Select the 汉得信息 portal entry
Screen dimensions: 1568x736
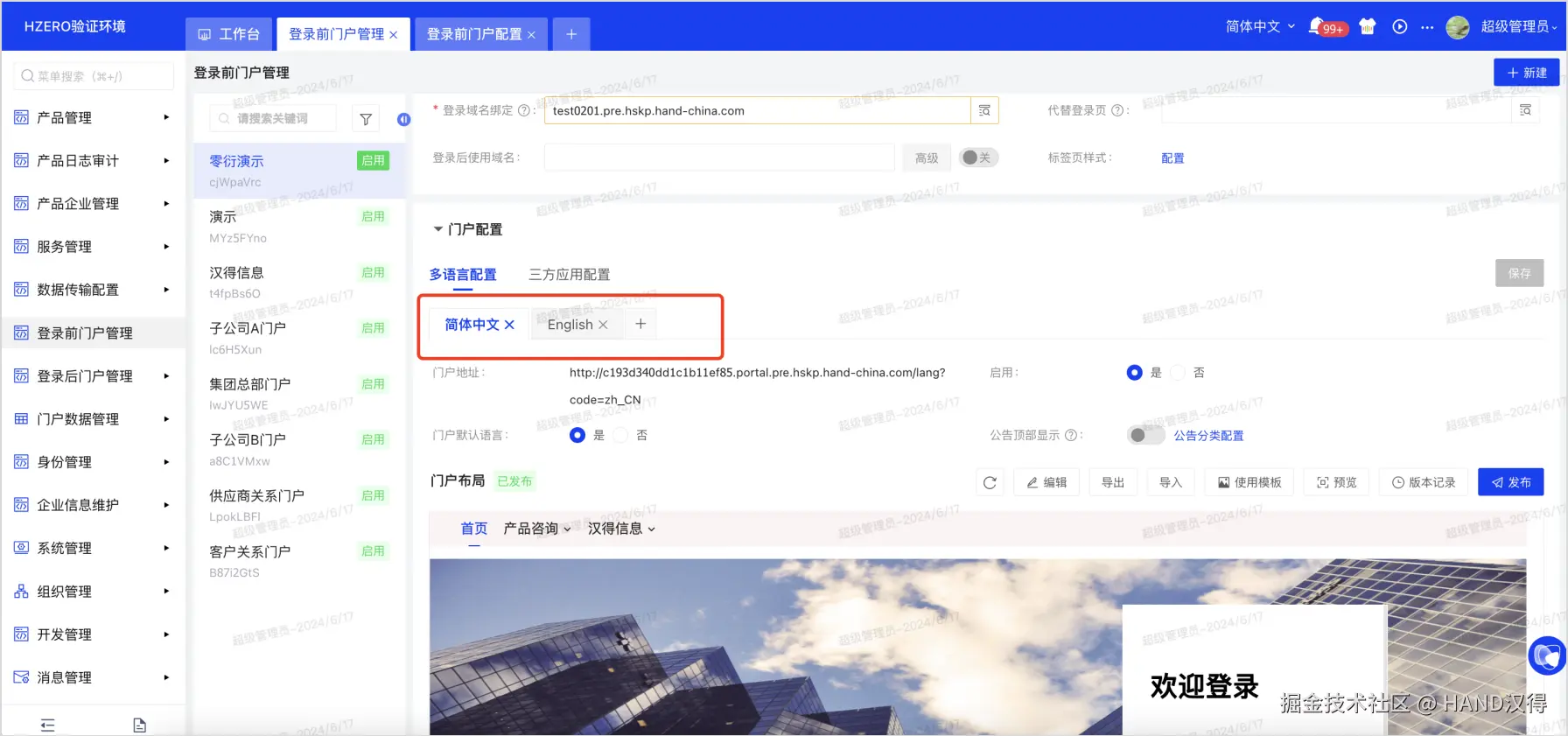(x=299, y=282)
